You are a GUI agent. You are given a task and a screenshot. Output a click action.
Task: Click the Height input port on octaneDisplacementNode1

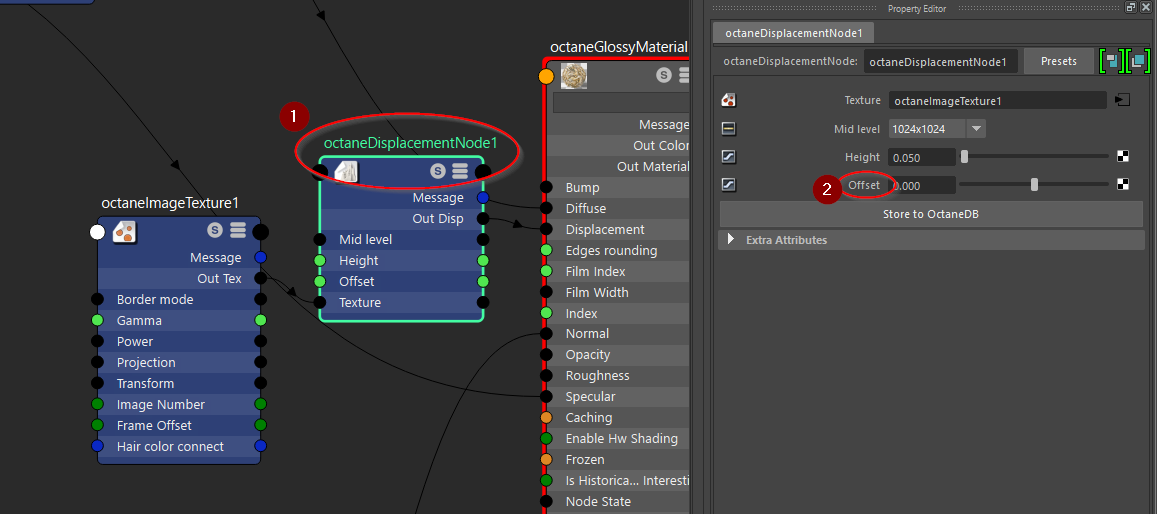tap(320, 260)
